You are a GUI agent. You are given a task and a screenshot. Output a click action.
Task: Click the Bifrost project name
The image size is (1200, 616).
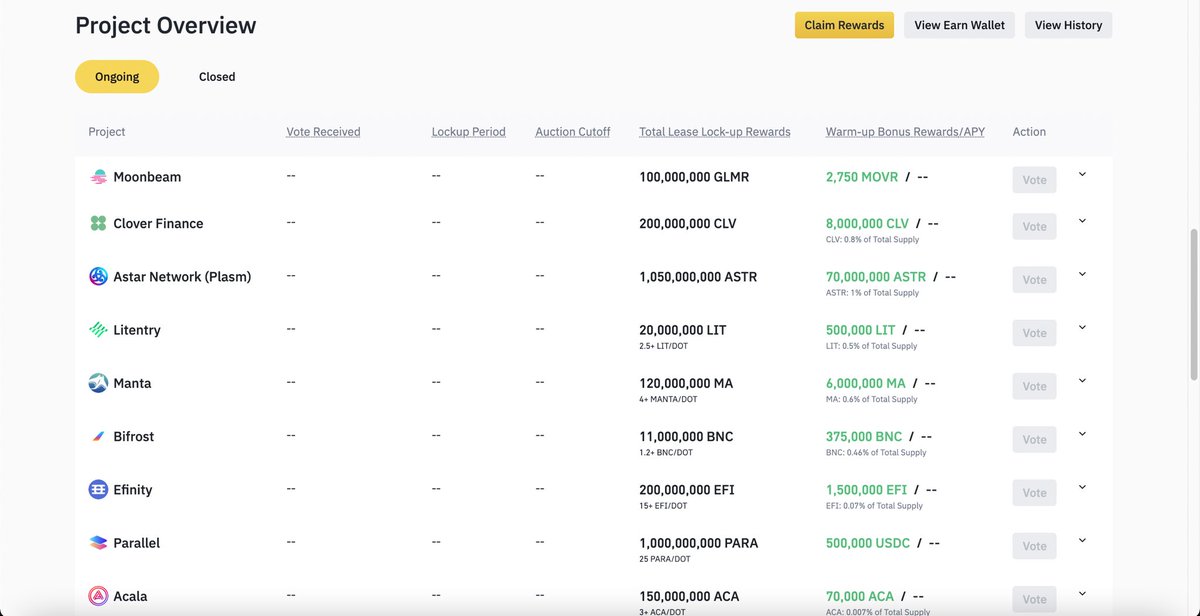click(134, 437)
